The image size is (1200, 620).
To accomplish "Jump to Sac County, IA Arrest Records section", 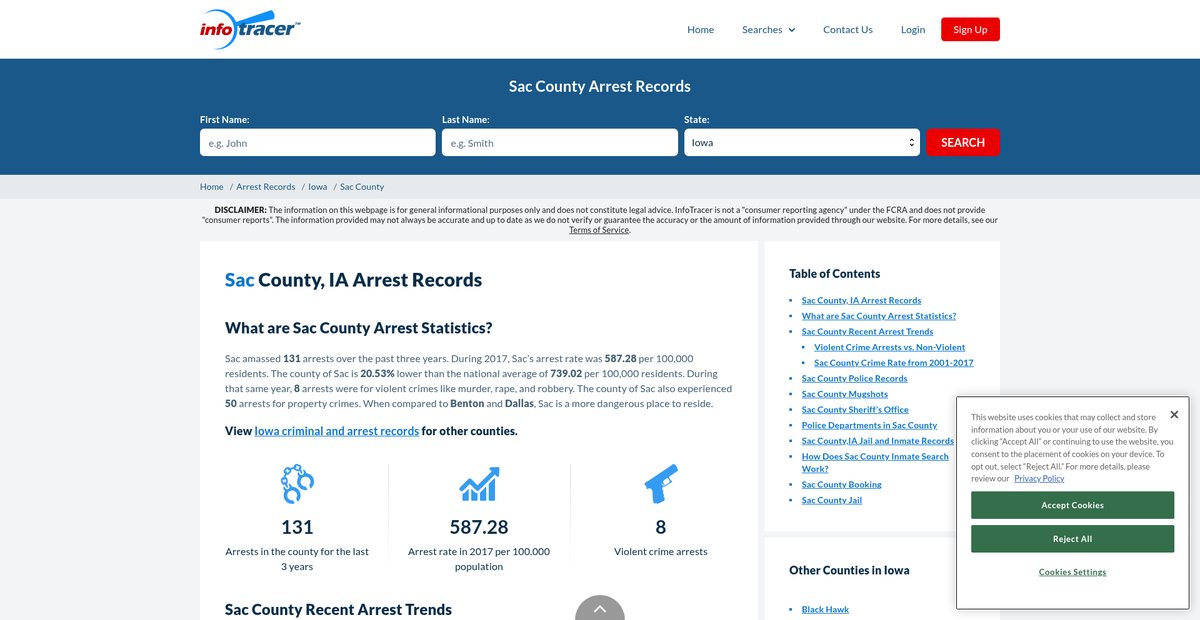I will point(861,300).
